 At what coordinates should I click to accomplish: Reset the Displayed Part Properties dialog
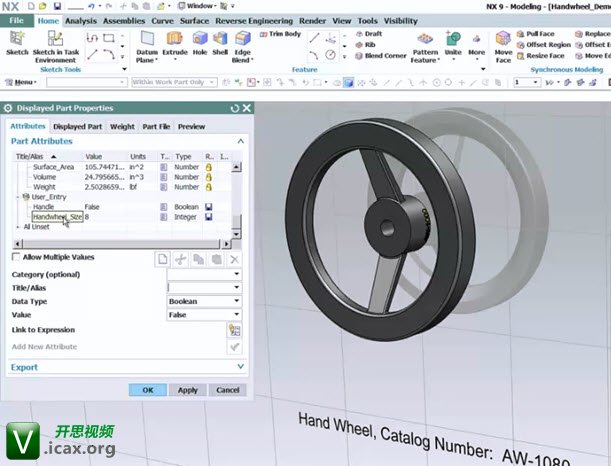point(235,108)
